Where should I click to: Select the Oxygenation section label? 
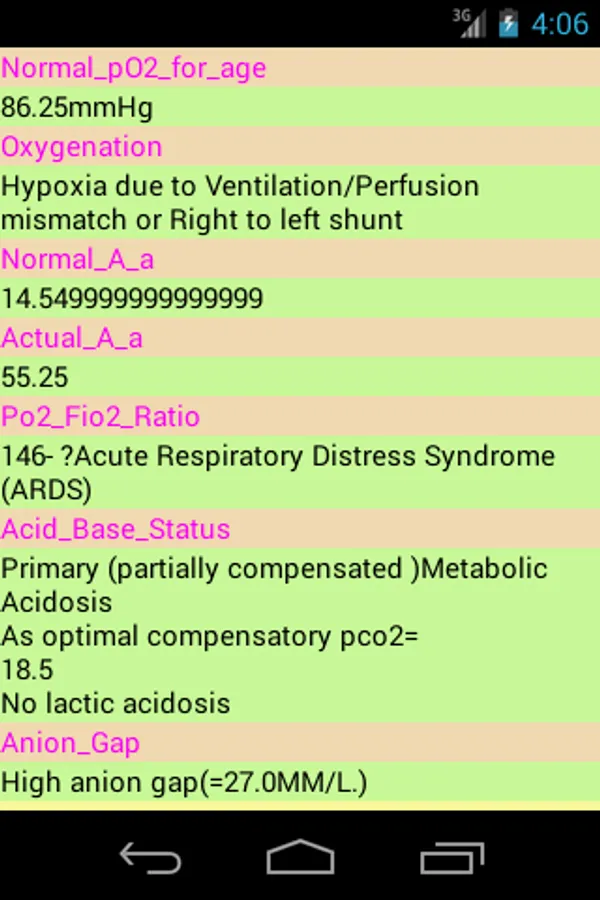click(x=82, y=147)
